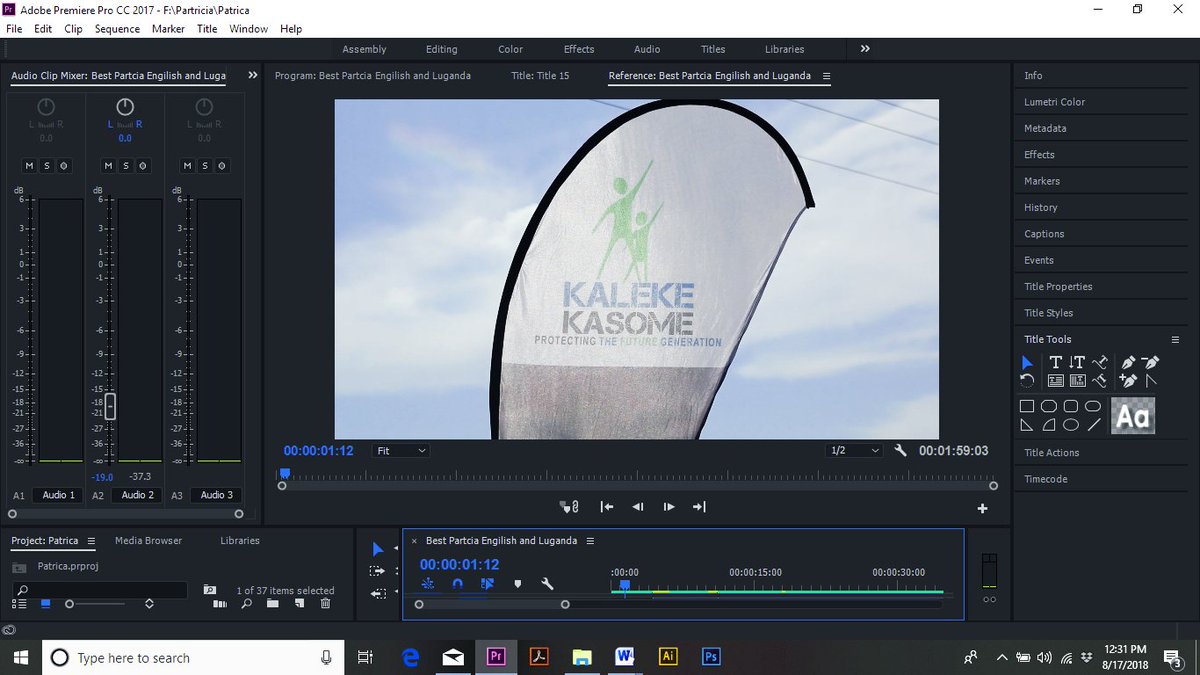
Task: Open the timeline sequence panel menu
Action: pyautogui.click(x=590, y=541)
